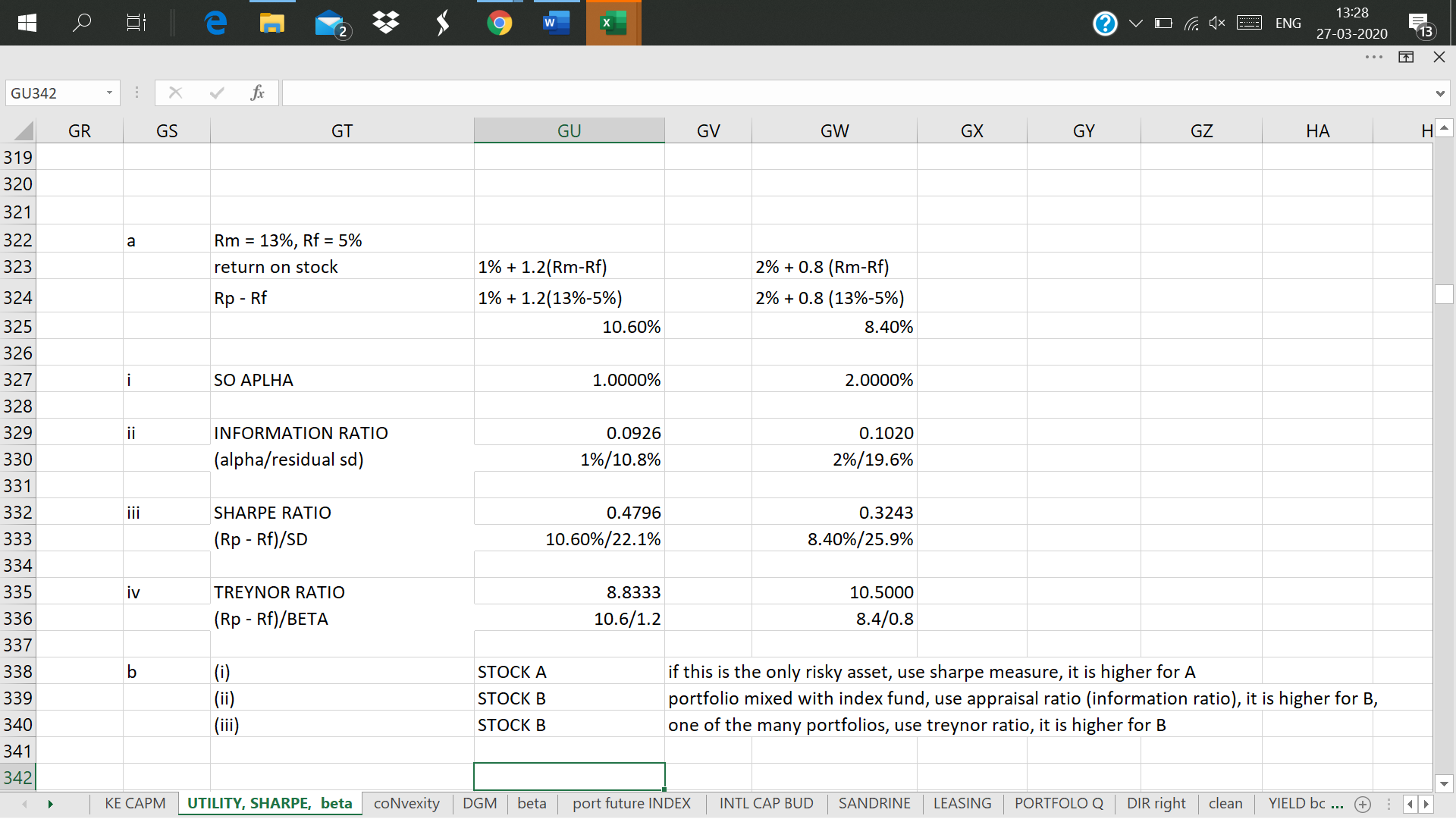The height and width of the screenshot is (819, 1456).
Task: Click inside the formula bar input
Action: coord(857,93)
